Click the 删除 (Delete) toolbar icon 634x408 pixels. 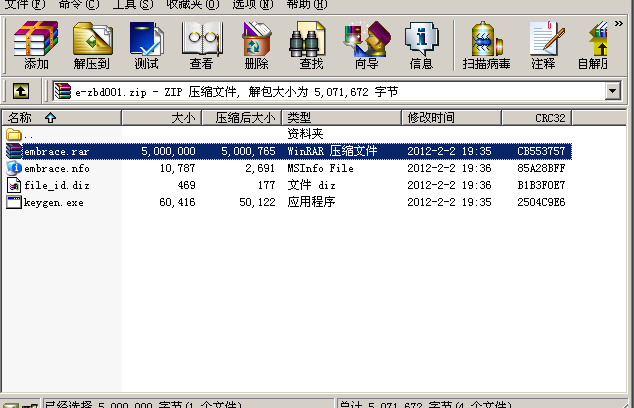[256, 45]
